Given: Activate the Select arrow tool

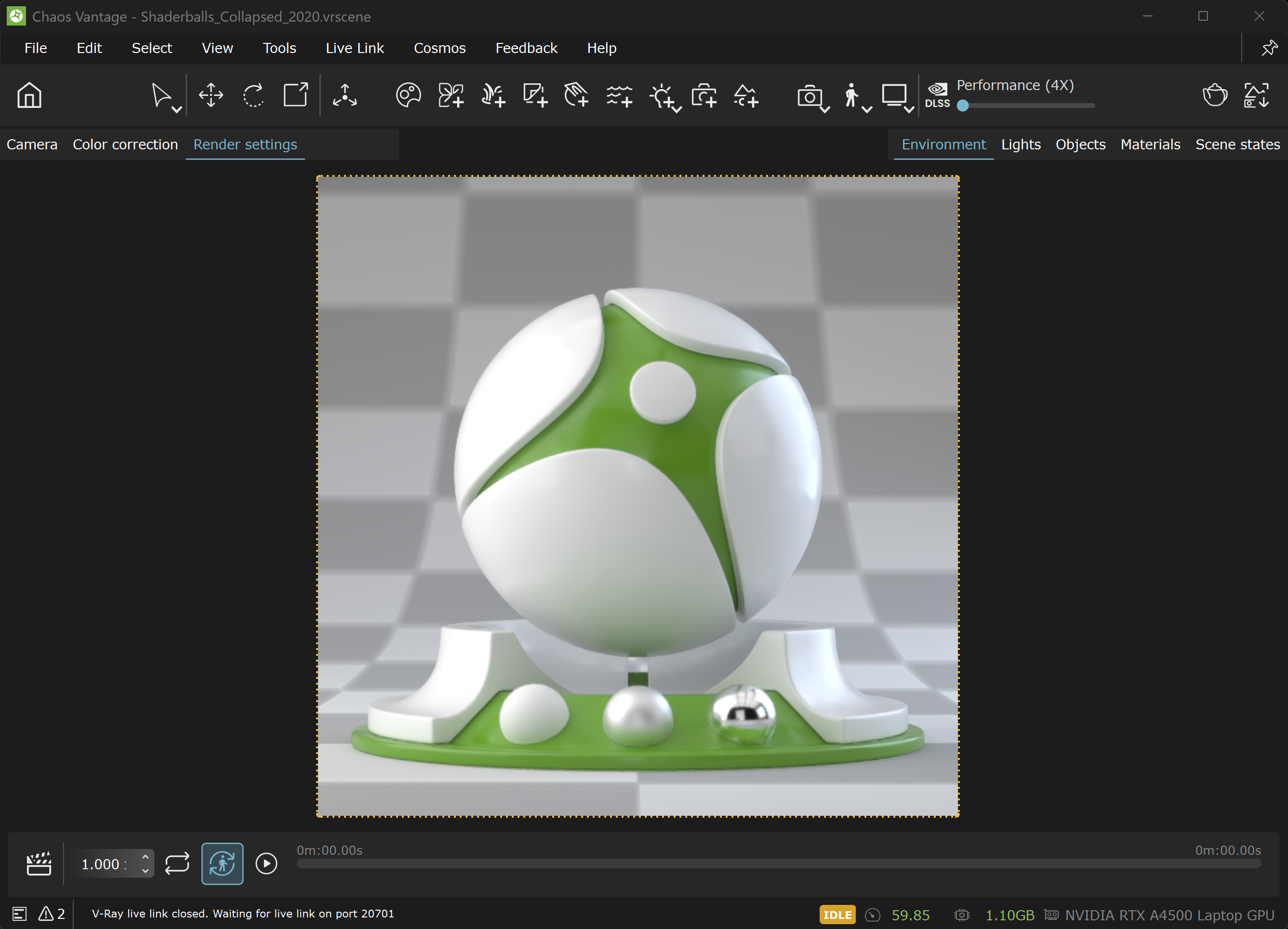Looking at the screenshot, I should pyautogui.click(x=161, y=95).
